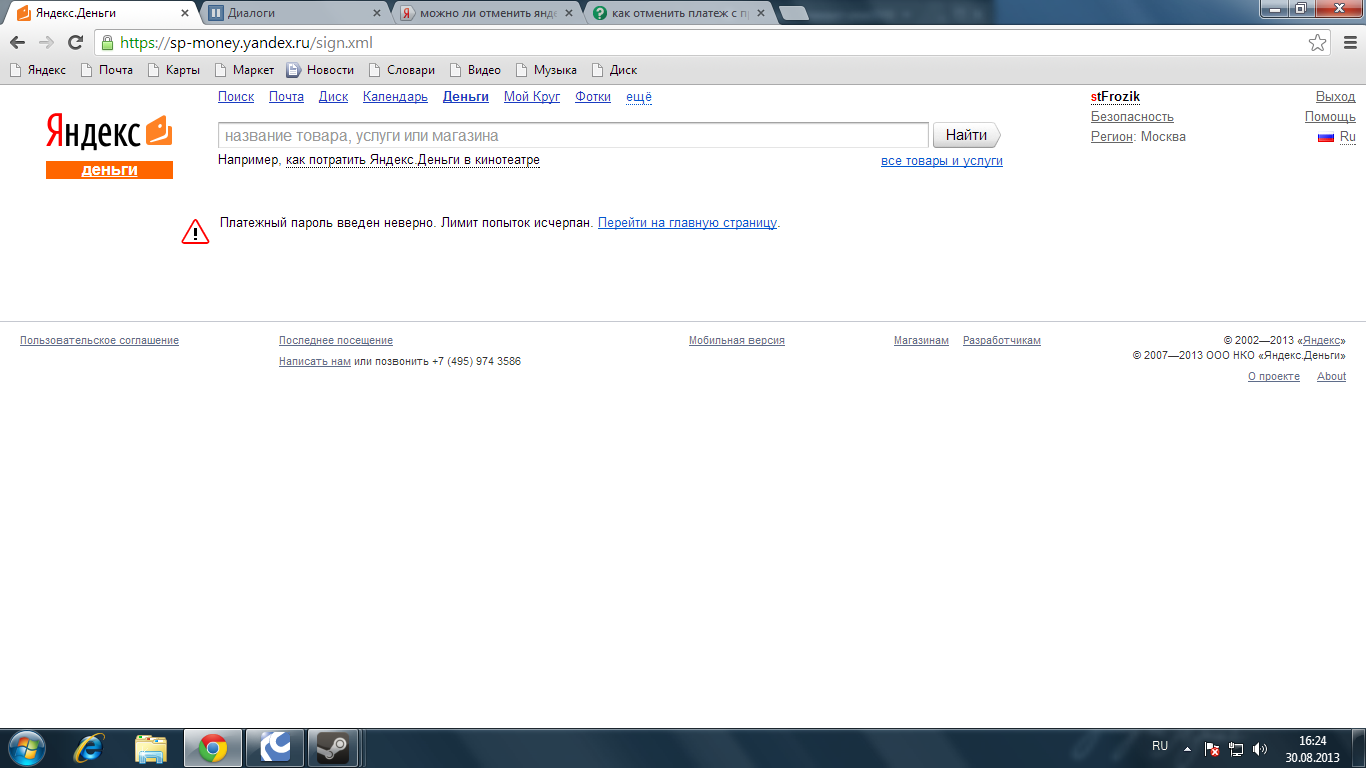Image resolution: width=1366 pixels, height=768 pixels.
Task: Click the network tray icon
Action: point(1236,748)
